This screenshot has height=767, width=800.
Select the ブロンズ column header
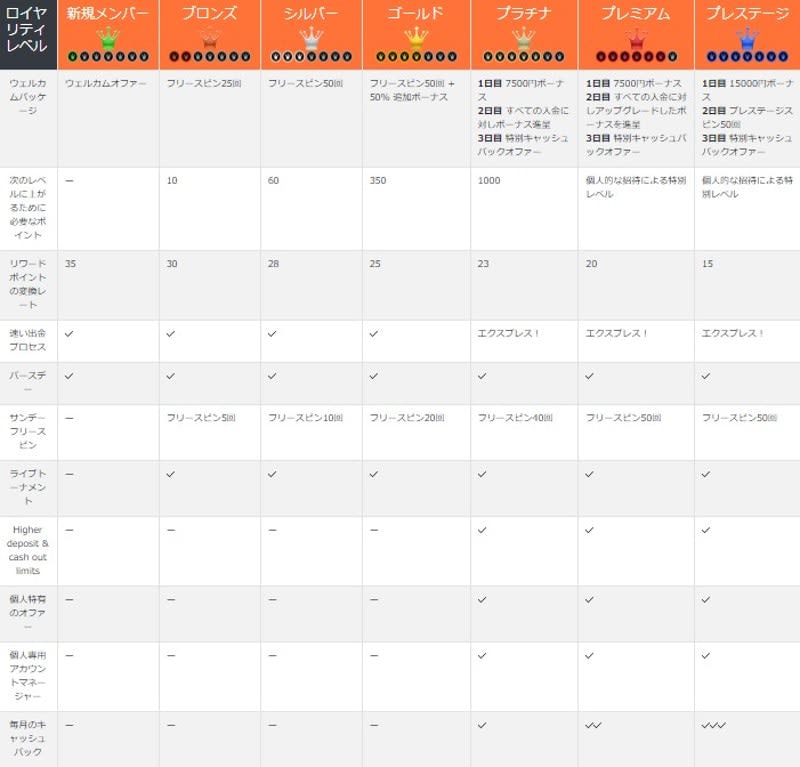[x=210, y=34]
